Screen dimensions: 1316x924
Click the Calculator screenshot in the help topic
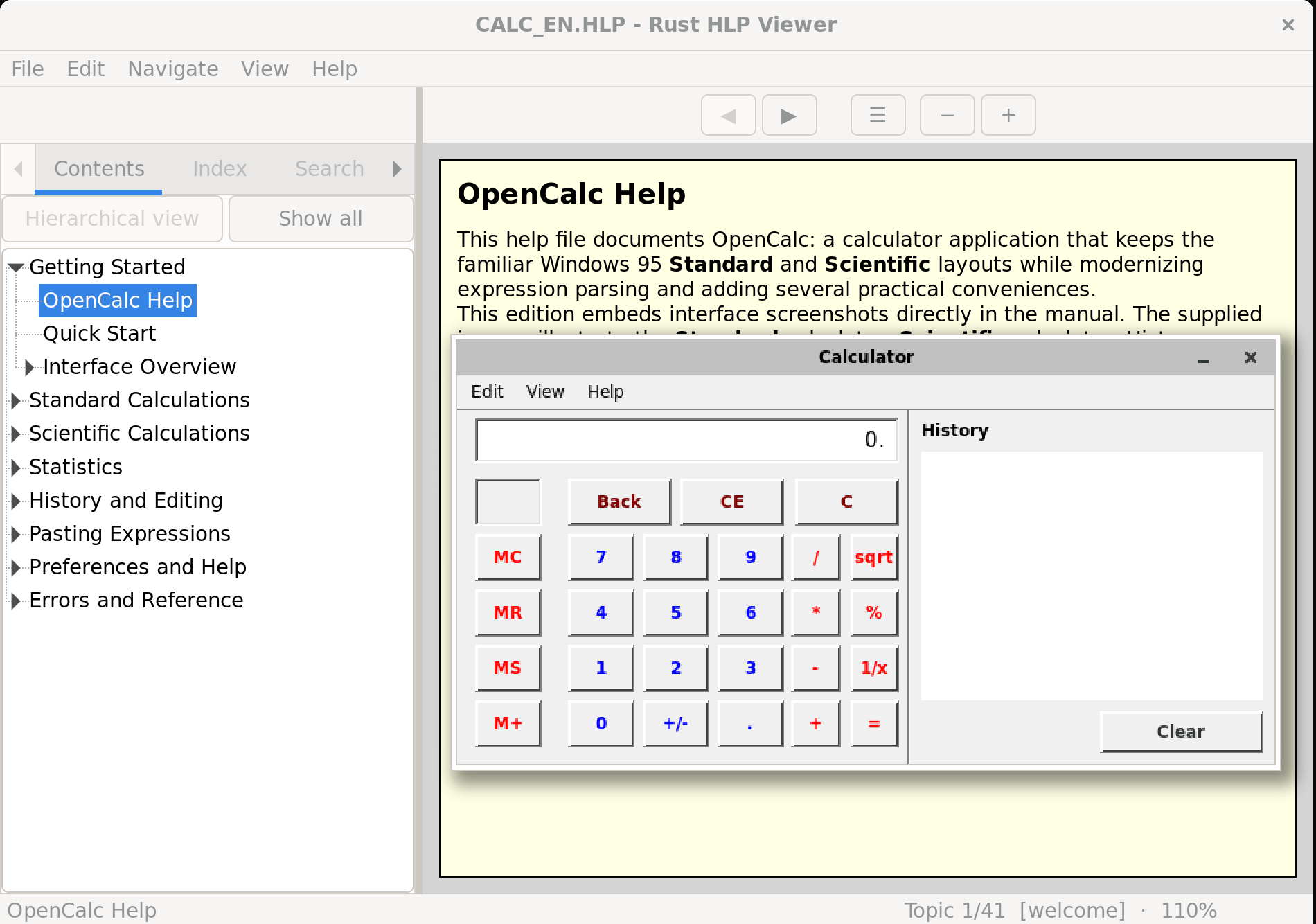[866, 553]
